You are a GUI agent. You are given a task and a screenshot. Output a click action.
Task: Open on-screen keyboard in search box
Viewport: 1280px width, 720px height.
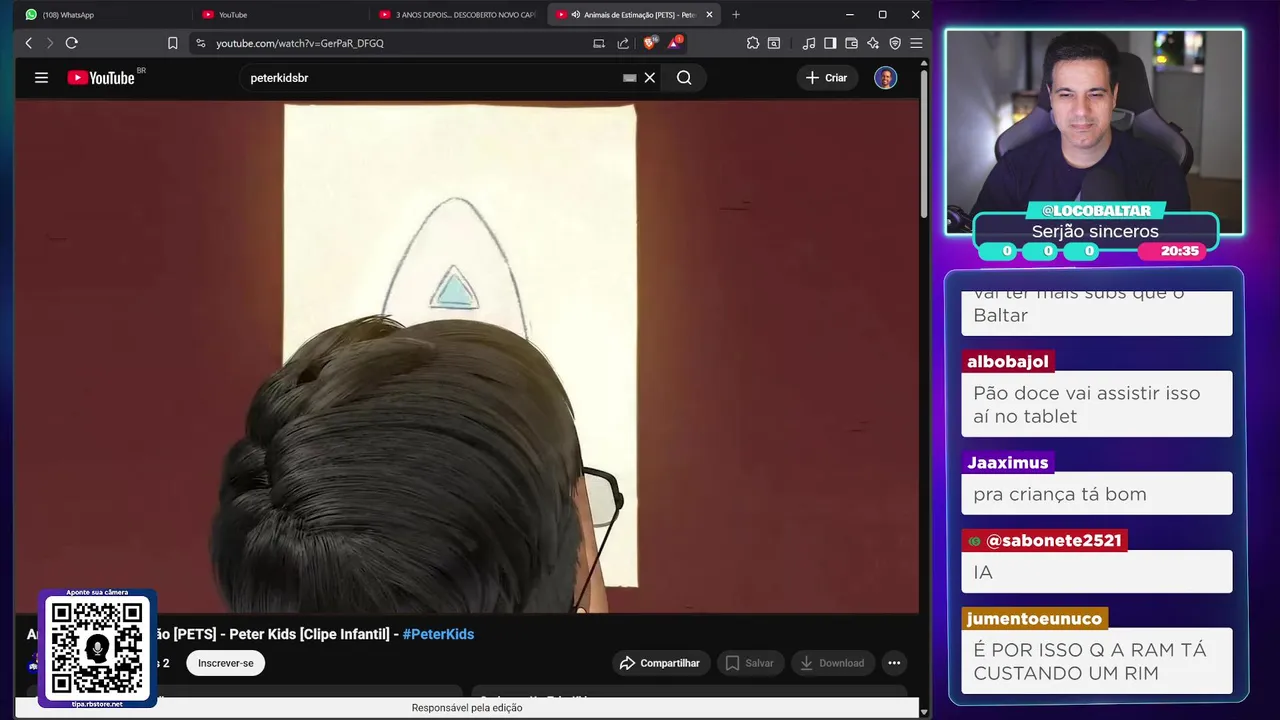point(630,77)
